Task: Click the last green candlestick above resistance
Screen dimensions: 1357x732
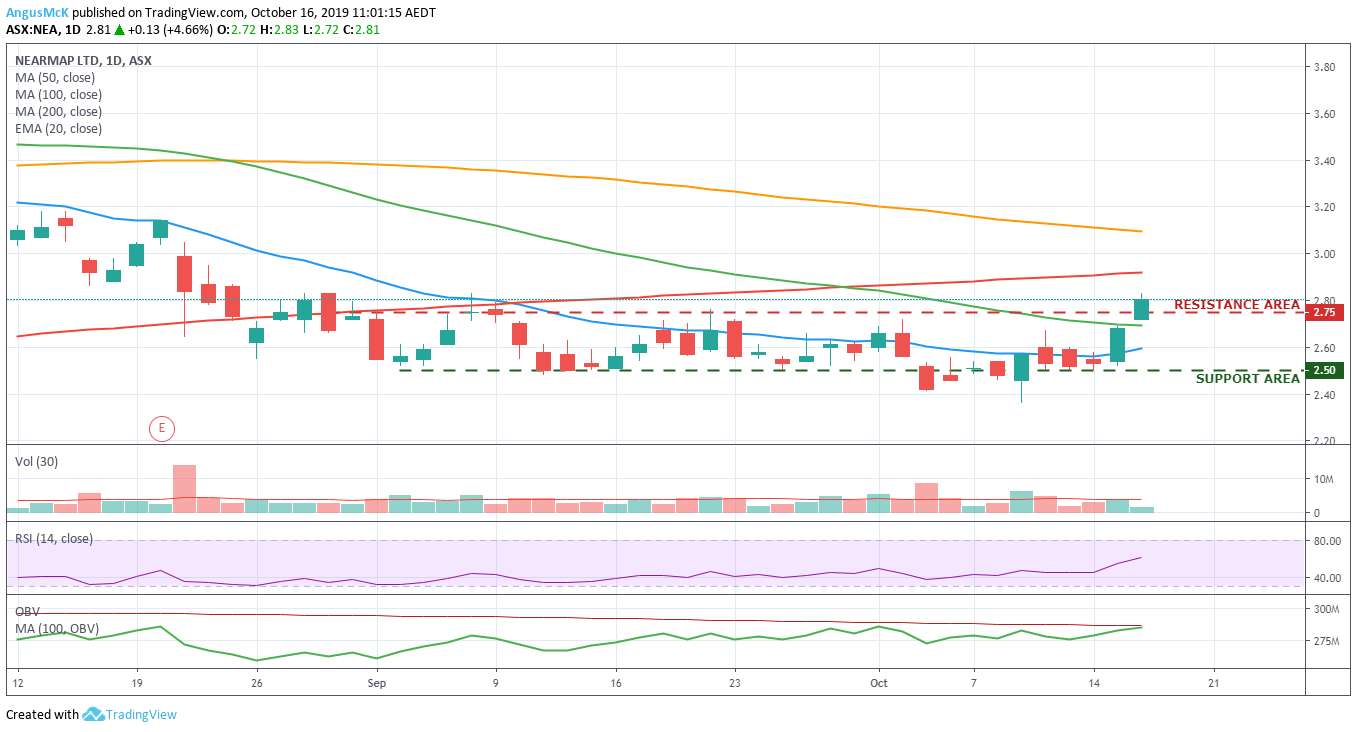Action: 1141,309
